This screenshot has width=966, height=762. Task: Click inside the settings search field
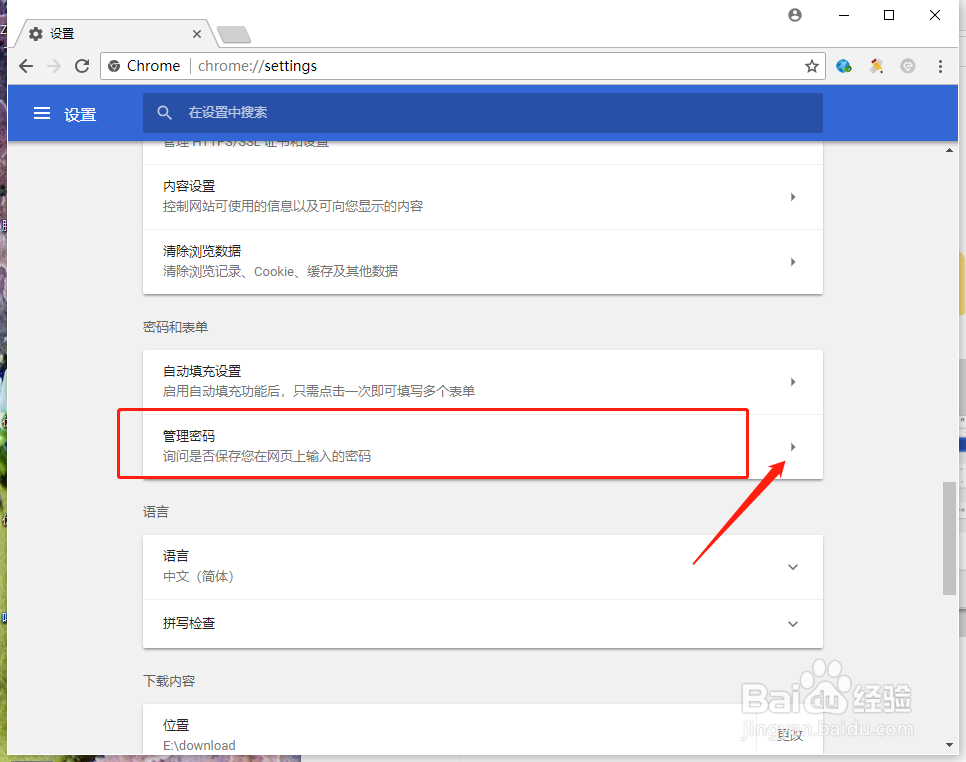[400, 112]
